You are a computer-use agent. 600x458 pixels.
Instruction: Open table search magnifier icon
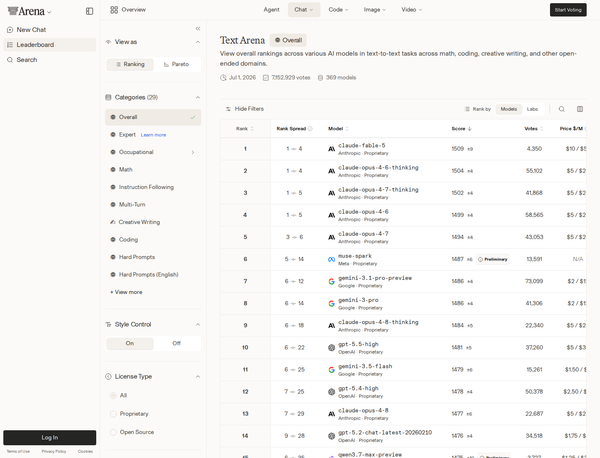pos(561,109)
